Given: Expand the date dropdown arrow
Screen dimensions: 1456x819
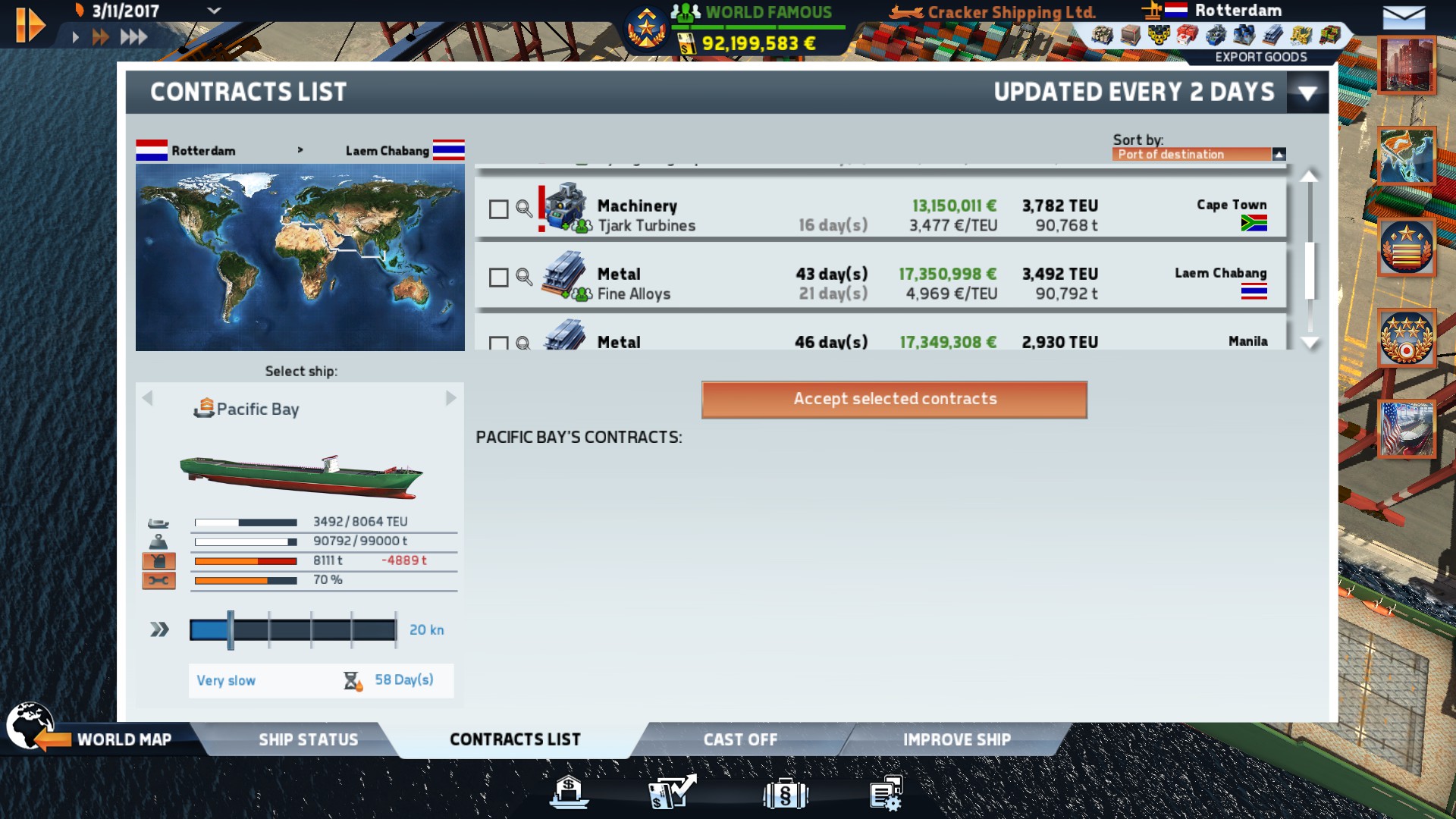Looking at the screenshot, I should (215, 11).
